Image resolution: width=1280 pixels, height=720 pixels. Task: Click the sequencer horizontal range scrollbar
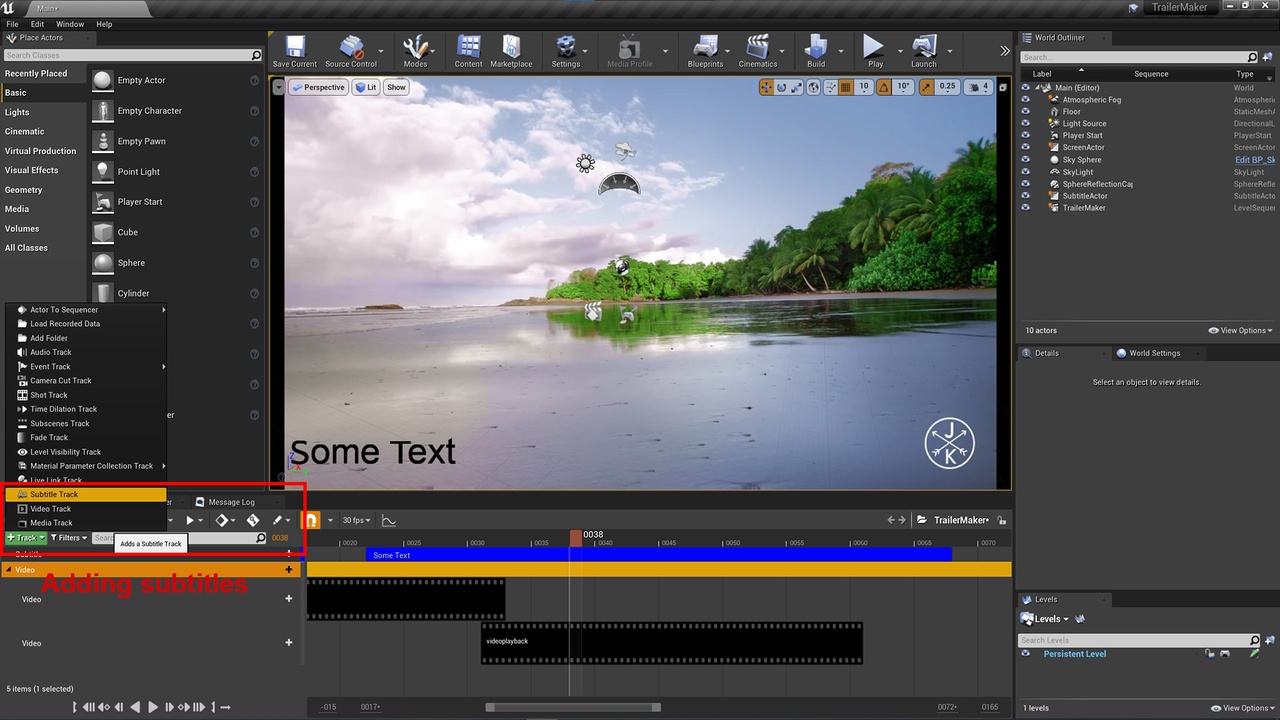tap(573, 707)
